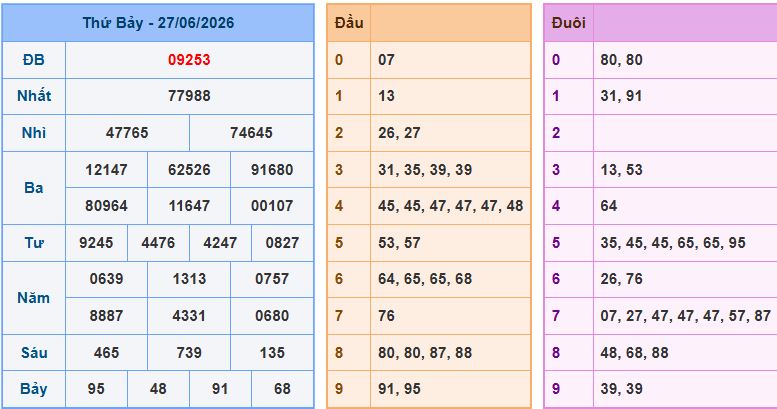Select the Đầu row 4 values
The image size is (777, 409).
pyautogui.click(x=450, y=206)
